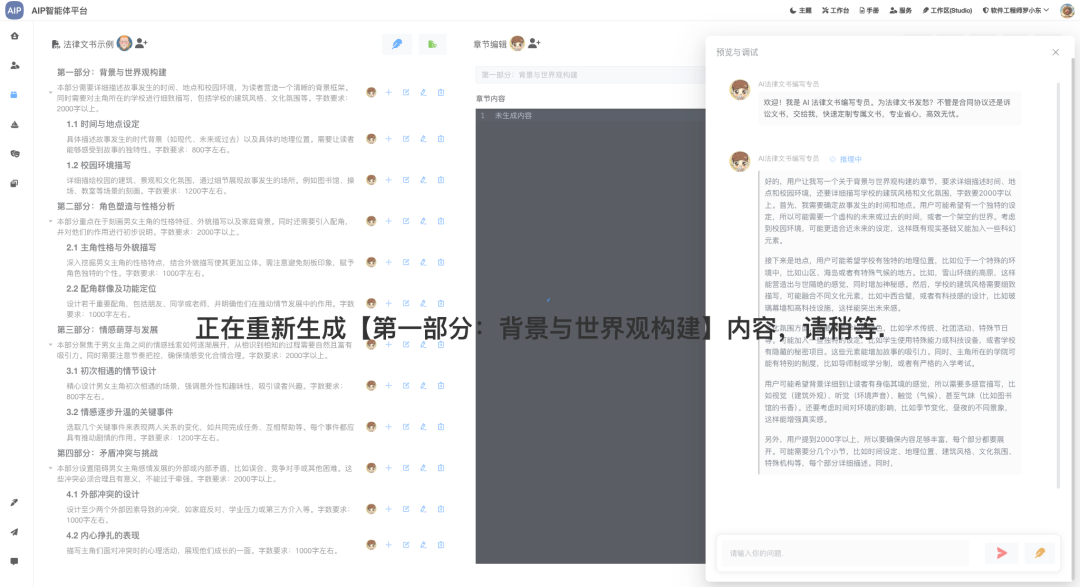Select heading 3.2 情感逐步升温的关键事件
Screen dimensions: 1080x587
pyautogui.click(x=120, y=412)
